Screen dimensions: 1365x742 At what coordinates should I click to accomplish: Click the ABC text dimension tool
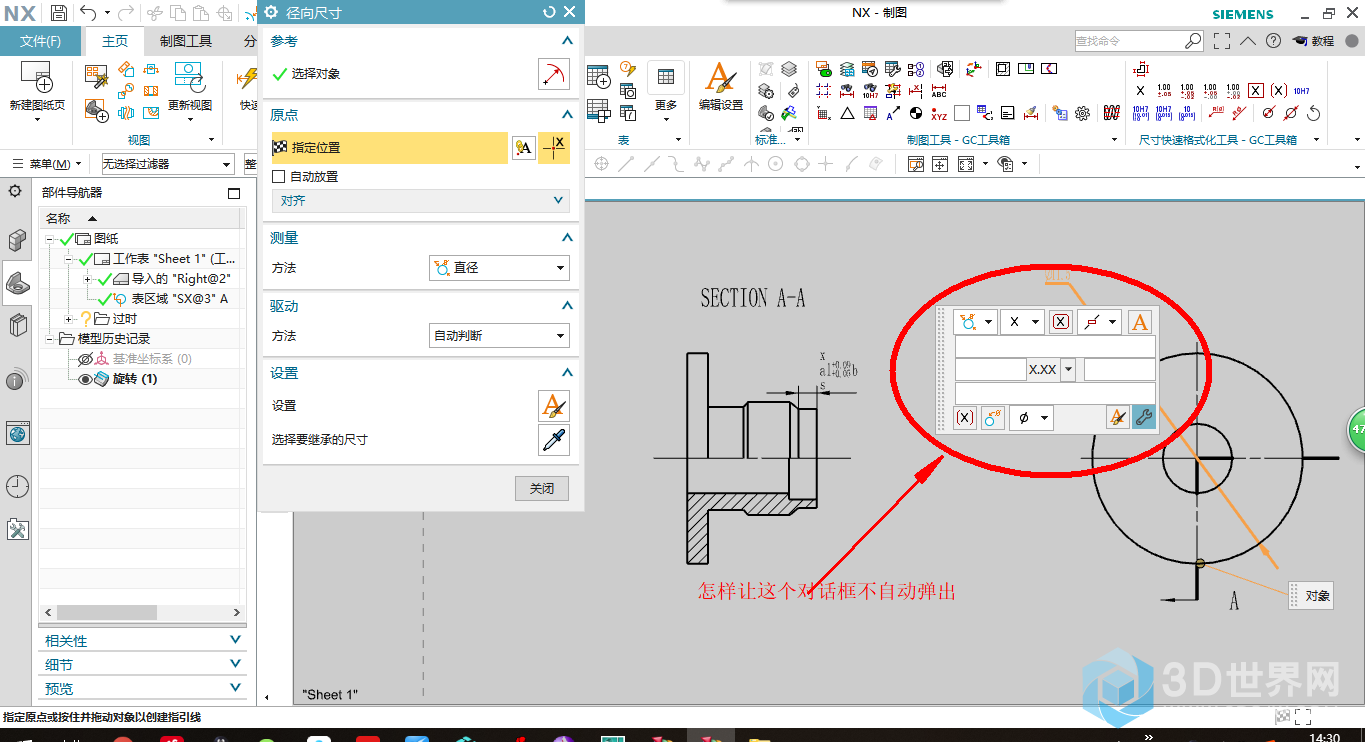click(938, 91)
